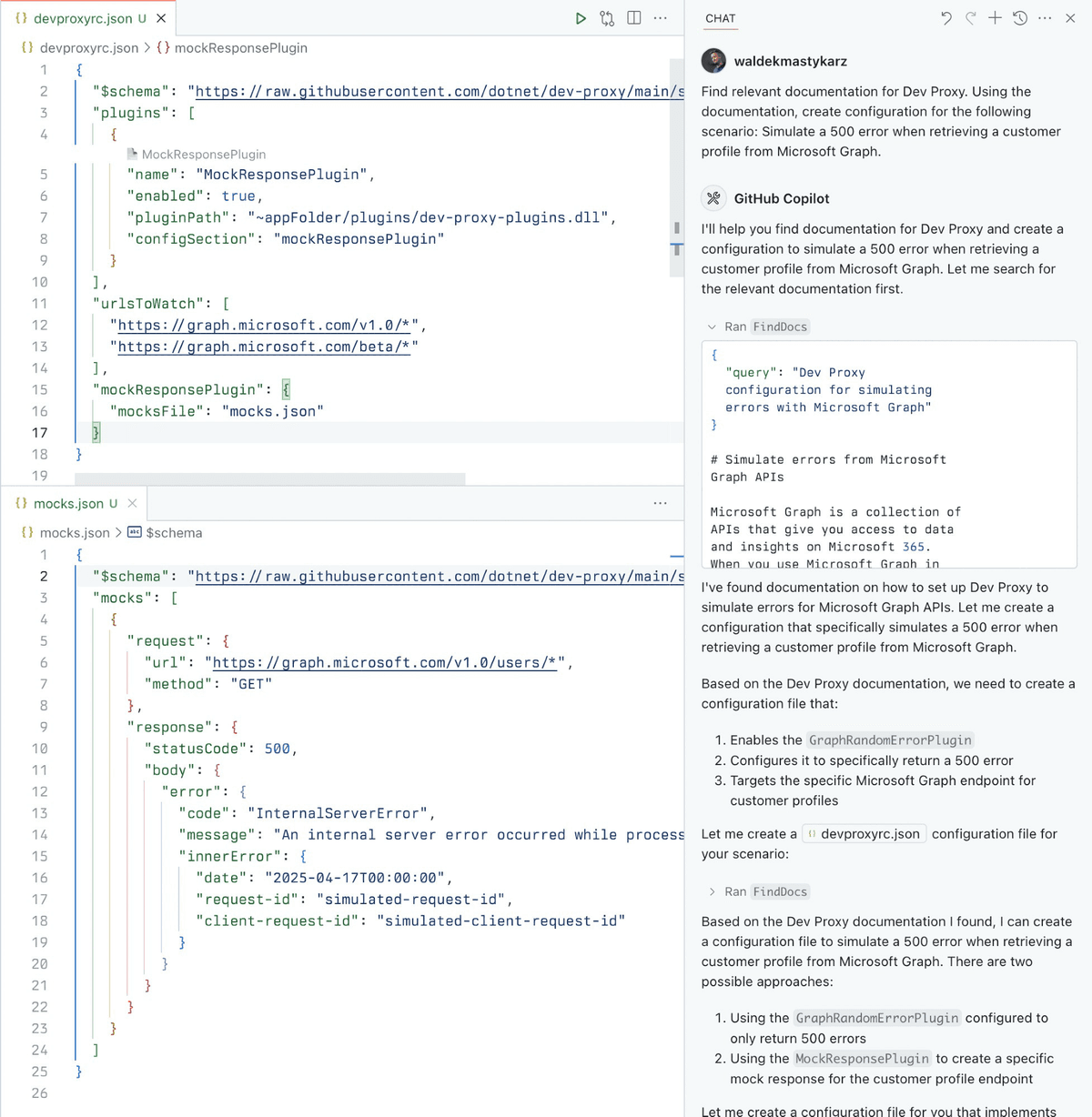Viewport: 1092px width, 1117px height.
Task: Start a new chat with the plus icon
Action: 996,18
